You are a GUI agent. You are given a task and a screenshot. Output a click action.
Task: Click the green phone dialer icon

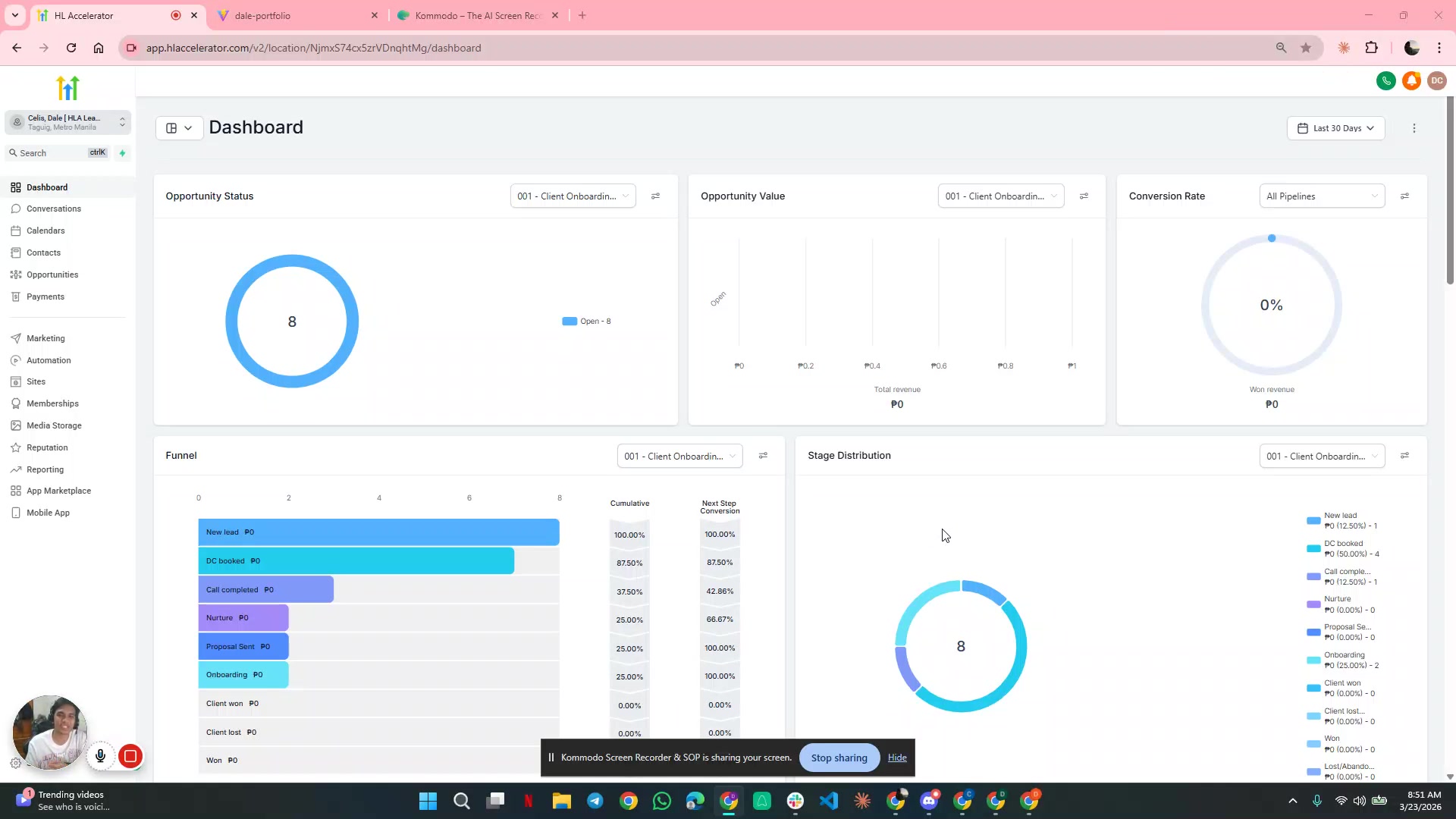pyautogui.click(x=1385, y=80)
